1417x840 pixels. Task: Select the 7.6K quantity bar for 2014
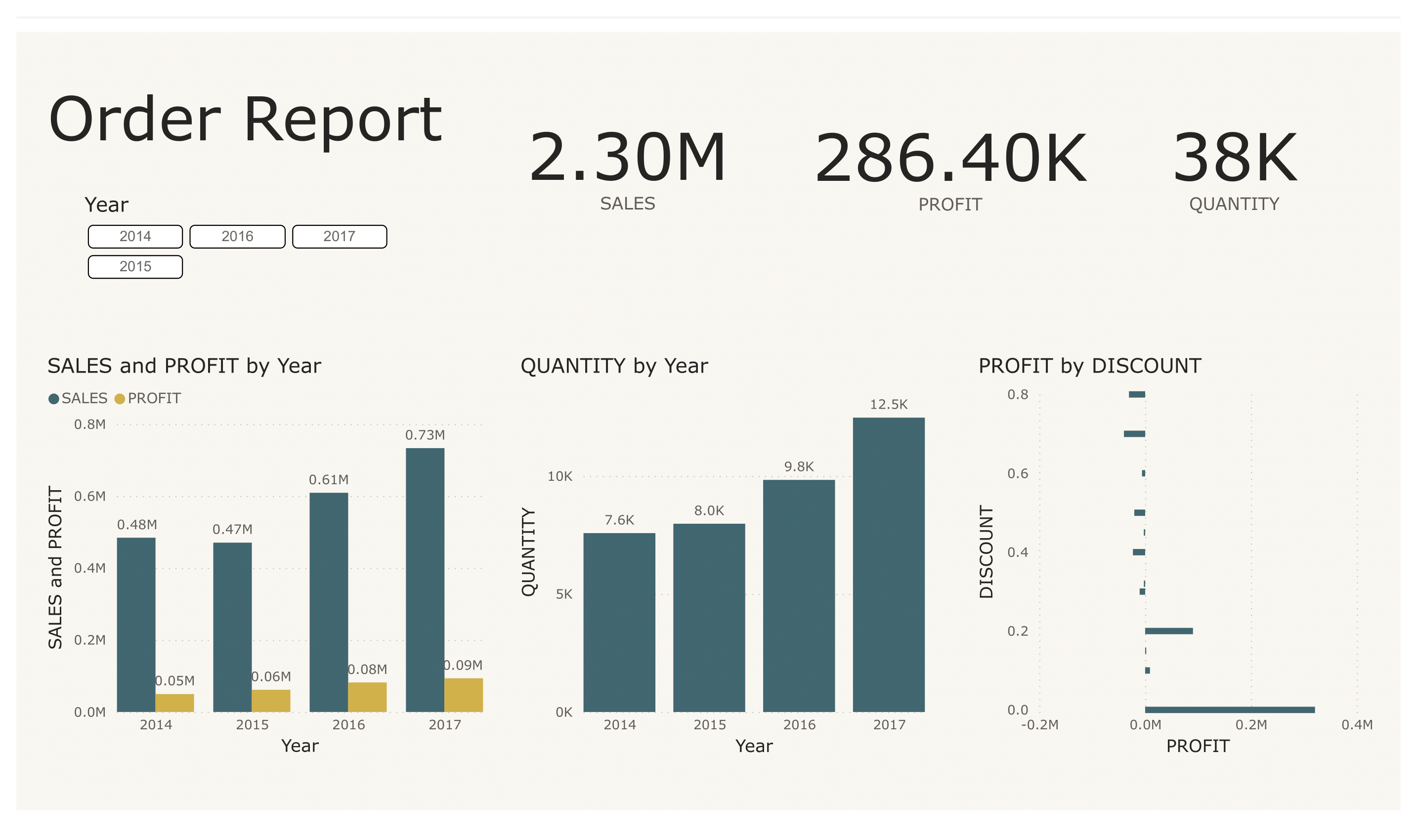[x=619, y=623]
